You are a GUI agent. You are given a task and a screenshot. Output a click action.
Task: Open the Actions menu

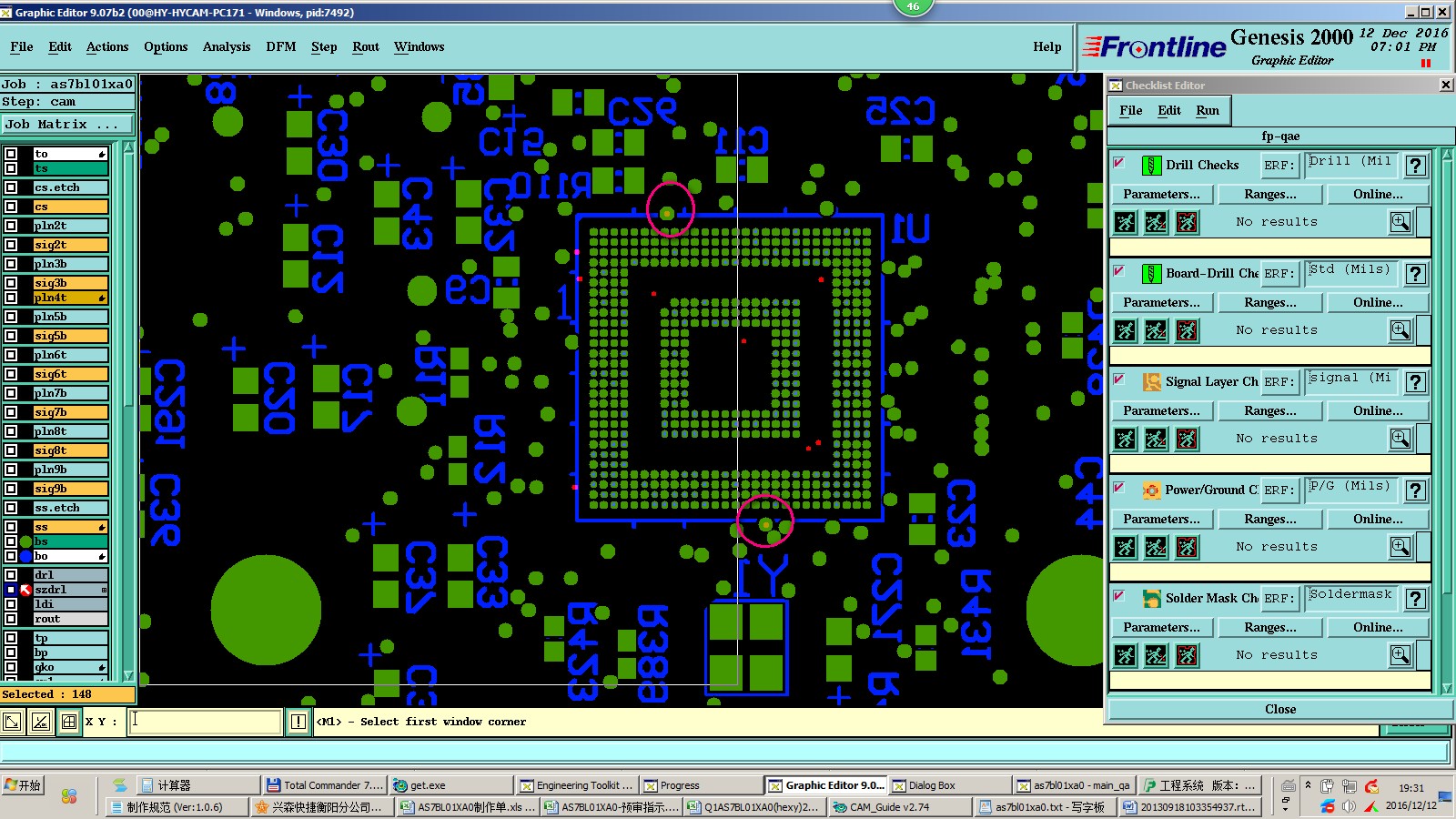tap(107, 46)
